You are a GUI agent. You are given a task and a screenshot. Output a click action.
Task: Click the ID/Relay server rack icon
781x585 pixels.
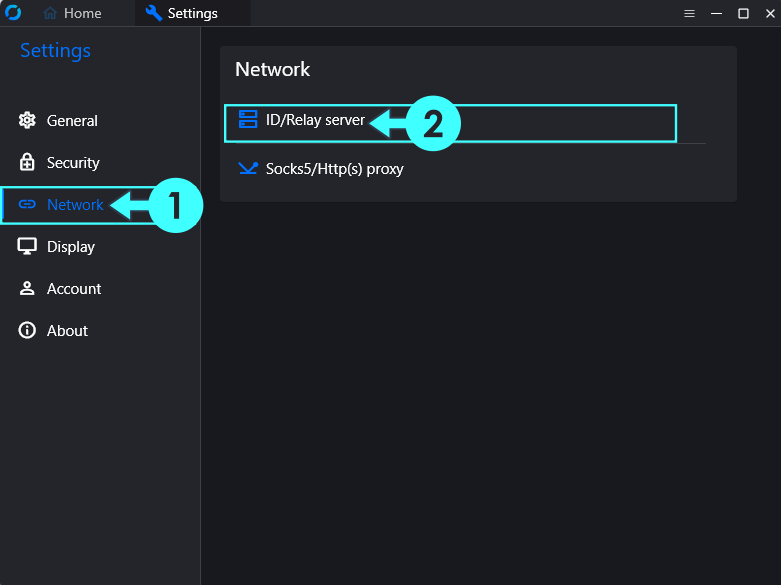[248, 120]
